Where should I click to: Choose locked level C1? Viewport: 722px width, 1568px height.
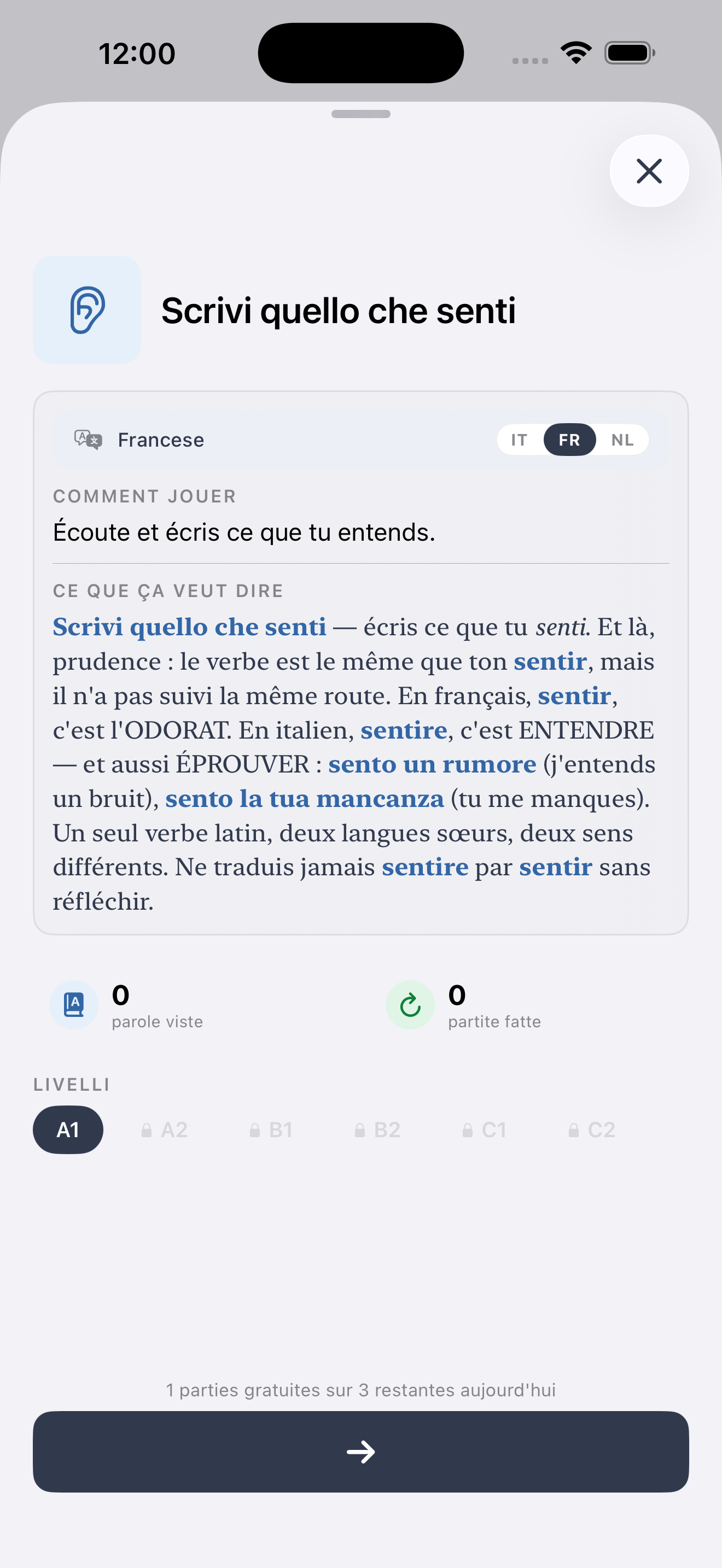(x=485, y=1130)
